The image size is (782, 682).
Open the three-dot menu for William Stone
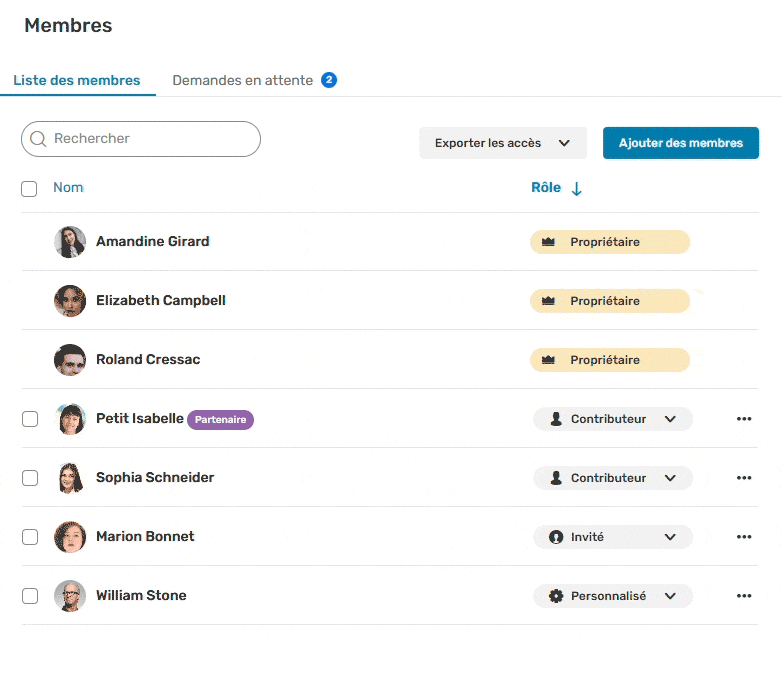[743, 596]
